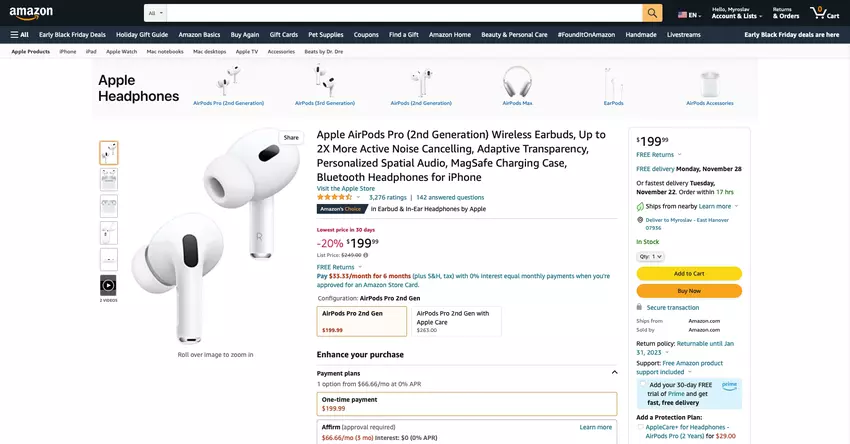Share this product
Screen dimensions: 850x444
[291, 137]
